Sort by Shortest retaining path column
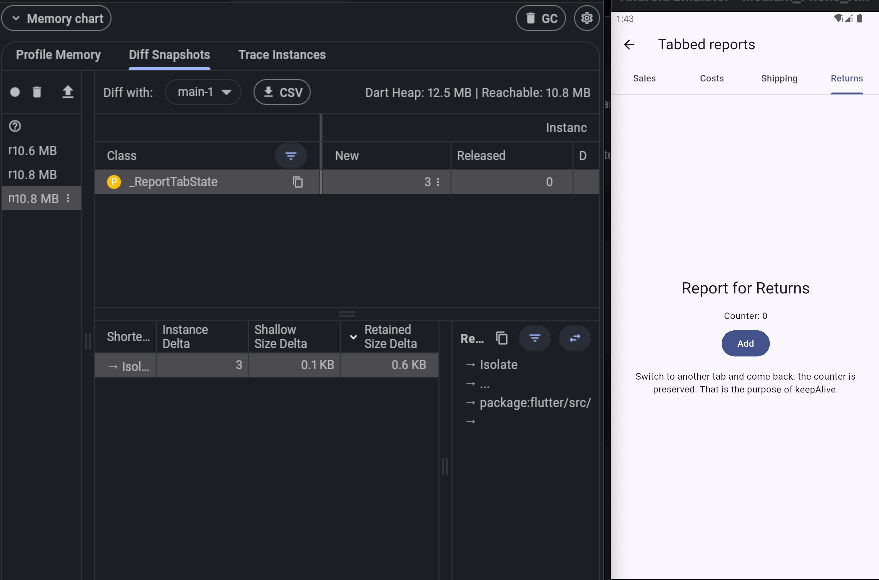 (128, 337)
